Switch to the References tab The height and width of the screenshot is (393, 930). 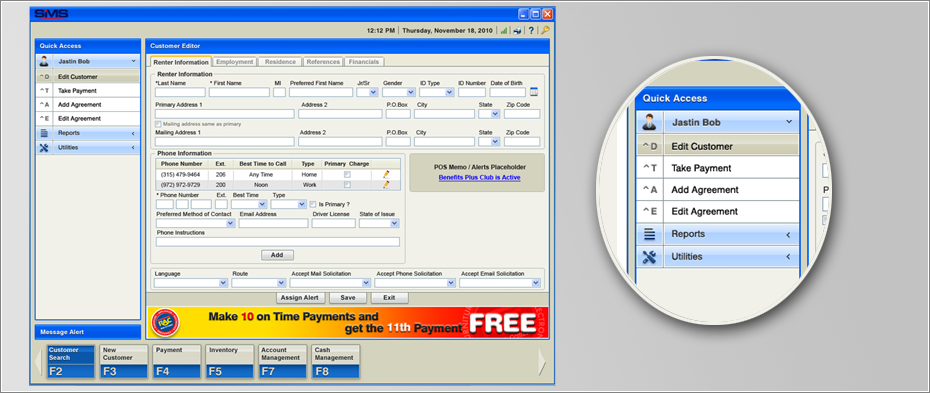tap(323, 62)
